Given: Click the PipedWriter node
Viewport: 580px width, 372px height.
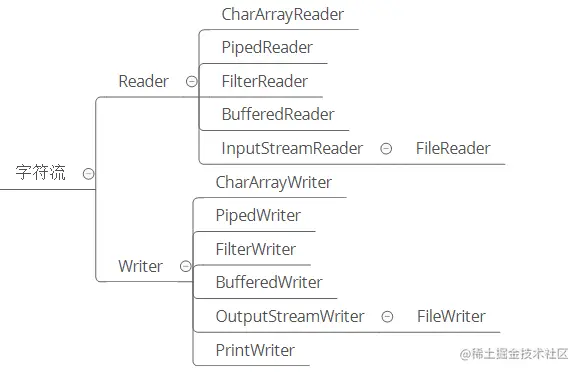Looking at the screenshot, I should pos(258,216).
